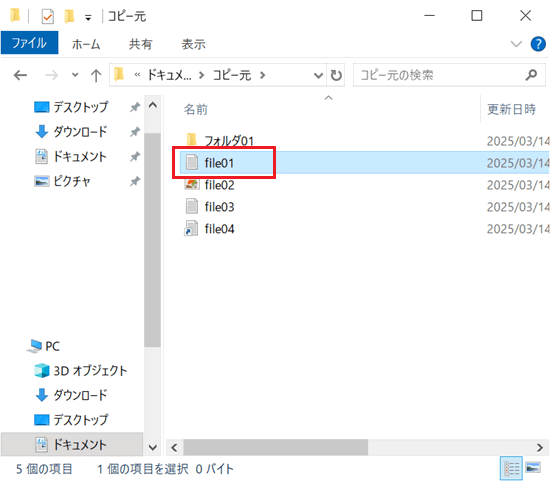The image size is (550, 481).
Task: Expand the ribbon with the chevron
Action: [x=516, y=44]
